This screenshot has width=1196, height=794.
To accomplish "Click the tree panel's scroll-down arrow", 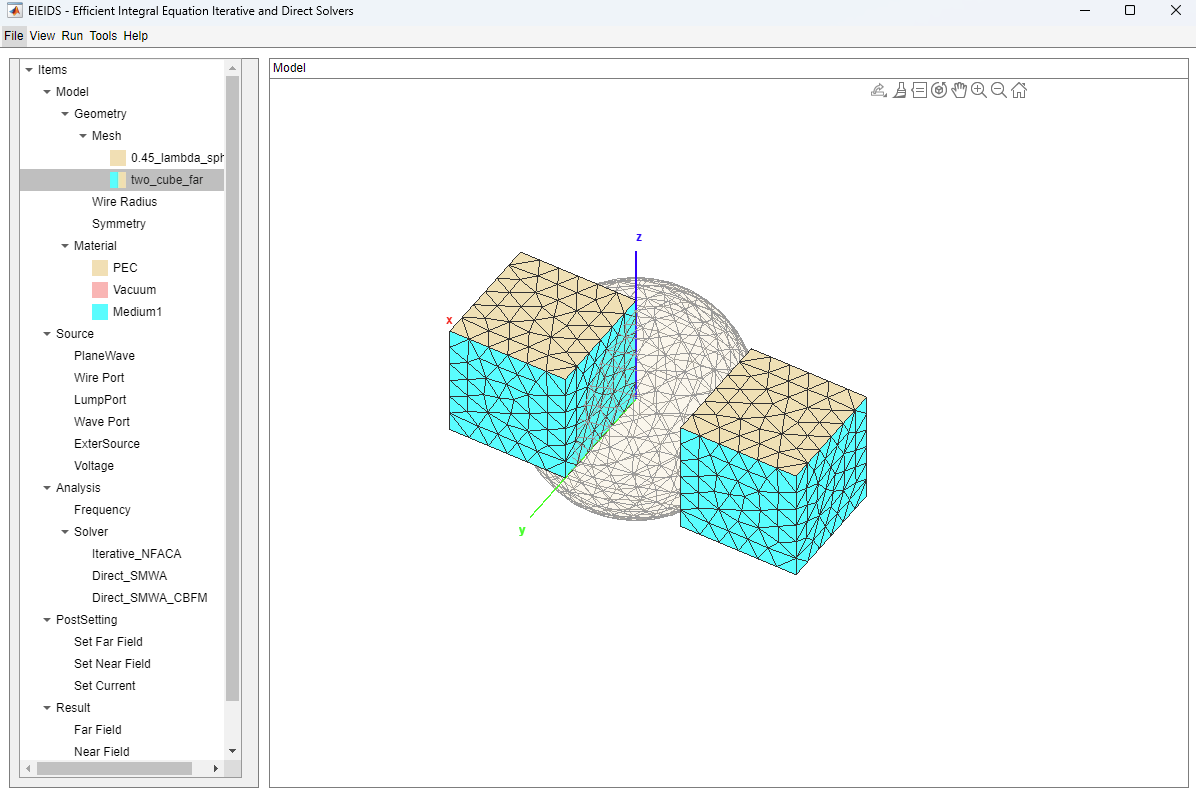I will [233, 751].
